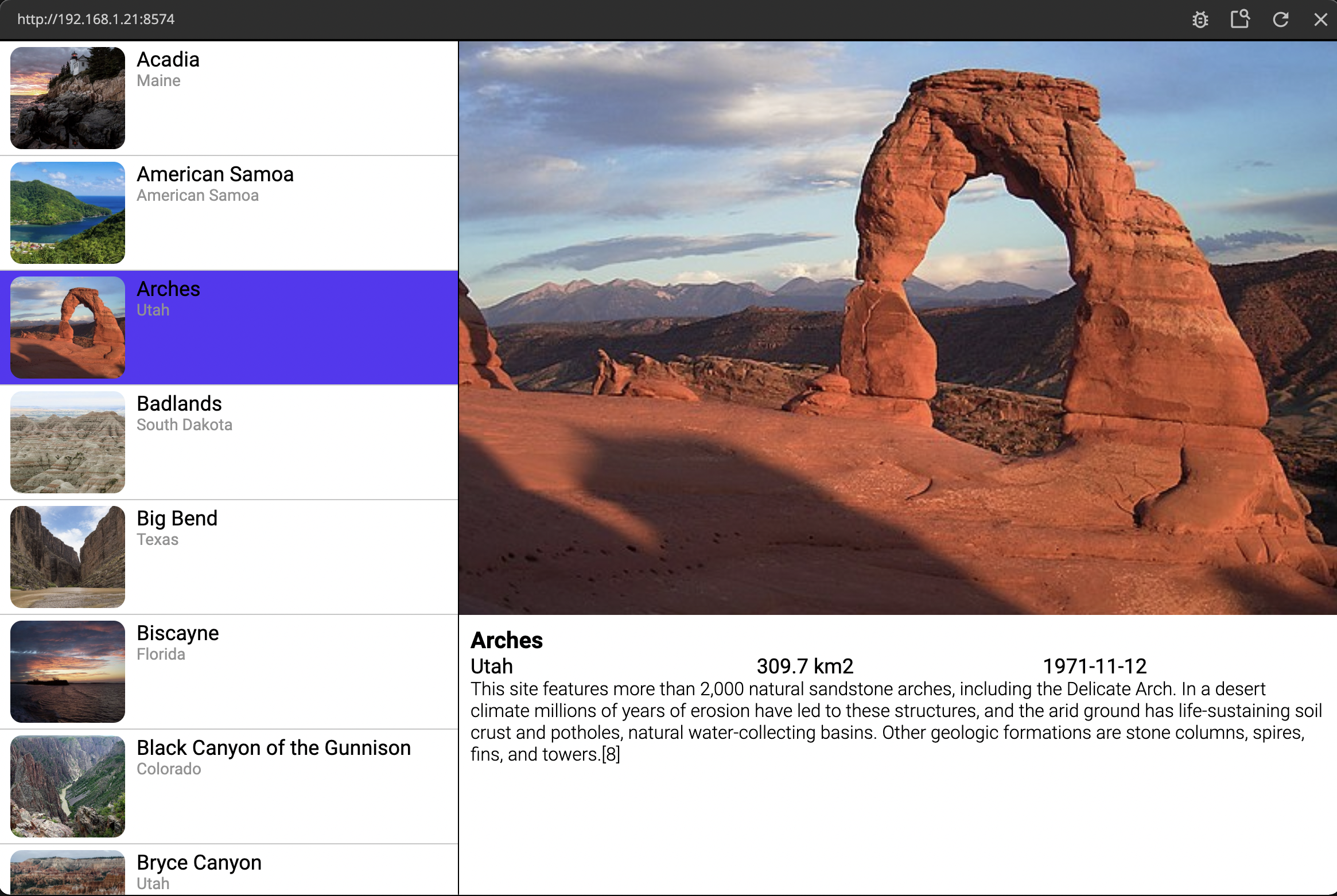Click the reload page icon
Image resolution: width=1337 pixels, height=896 pixels.
tap(1280, 20)
